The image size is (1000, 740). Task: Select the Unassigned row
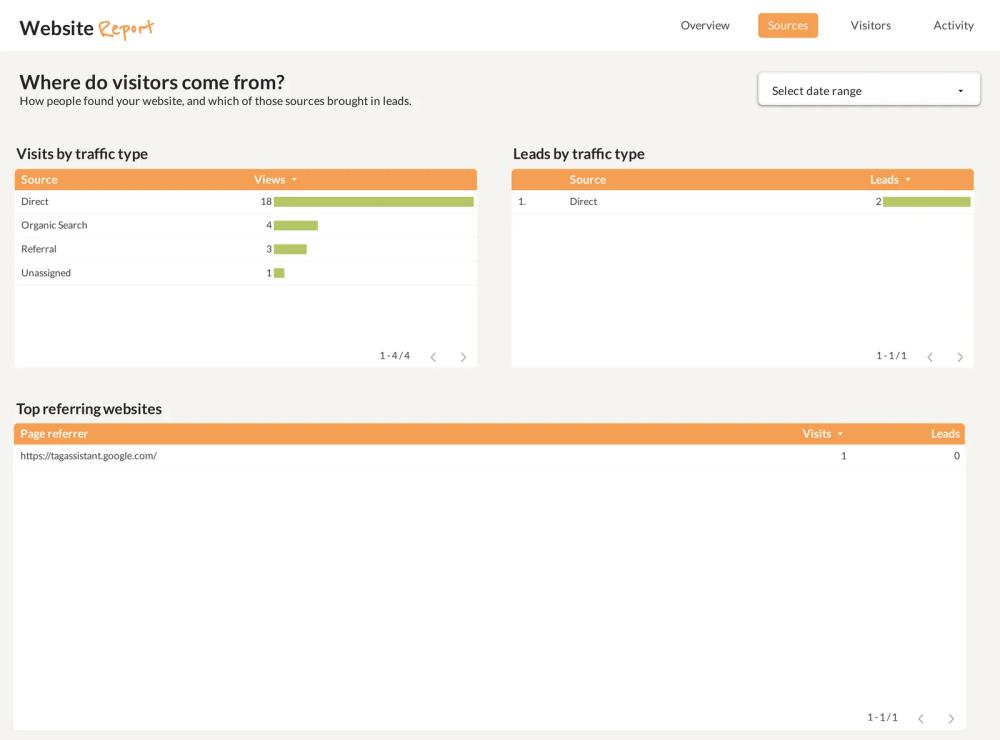246,272
